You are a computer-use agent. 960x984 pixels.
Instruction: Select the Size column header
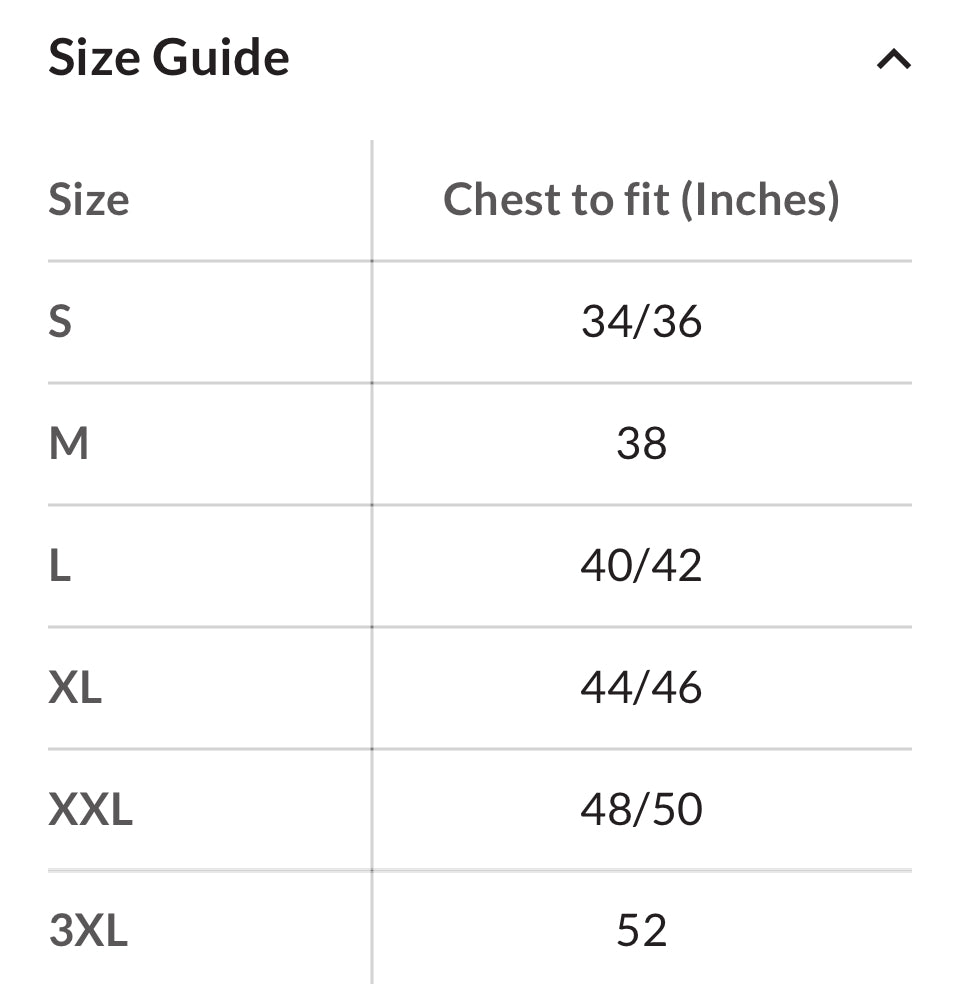coord(89,200)
